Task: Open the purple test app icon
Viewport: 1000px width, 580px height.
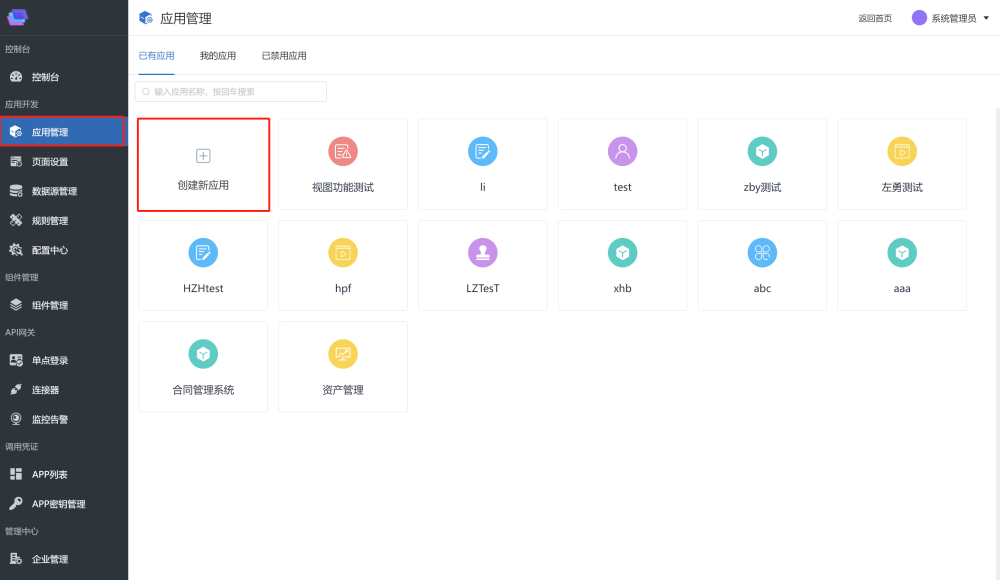Action: (622, 152)
